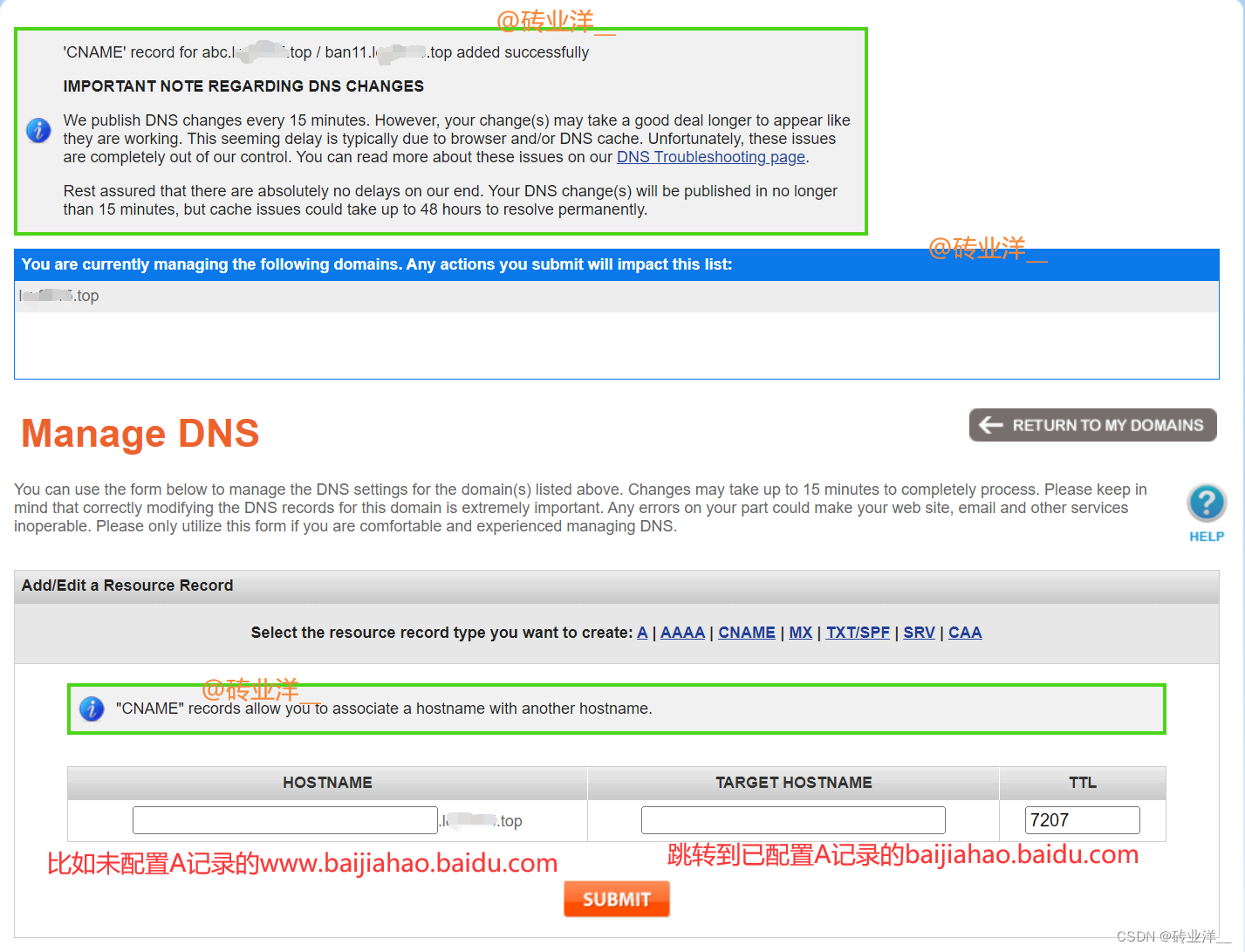Click Return To My Domains button
Image resolution: width=1245 pixels, height=952 pixels.
[1092, 425]
